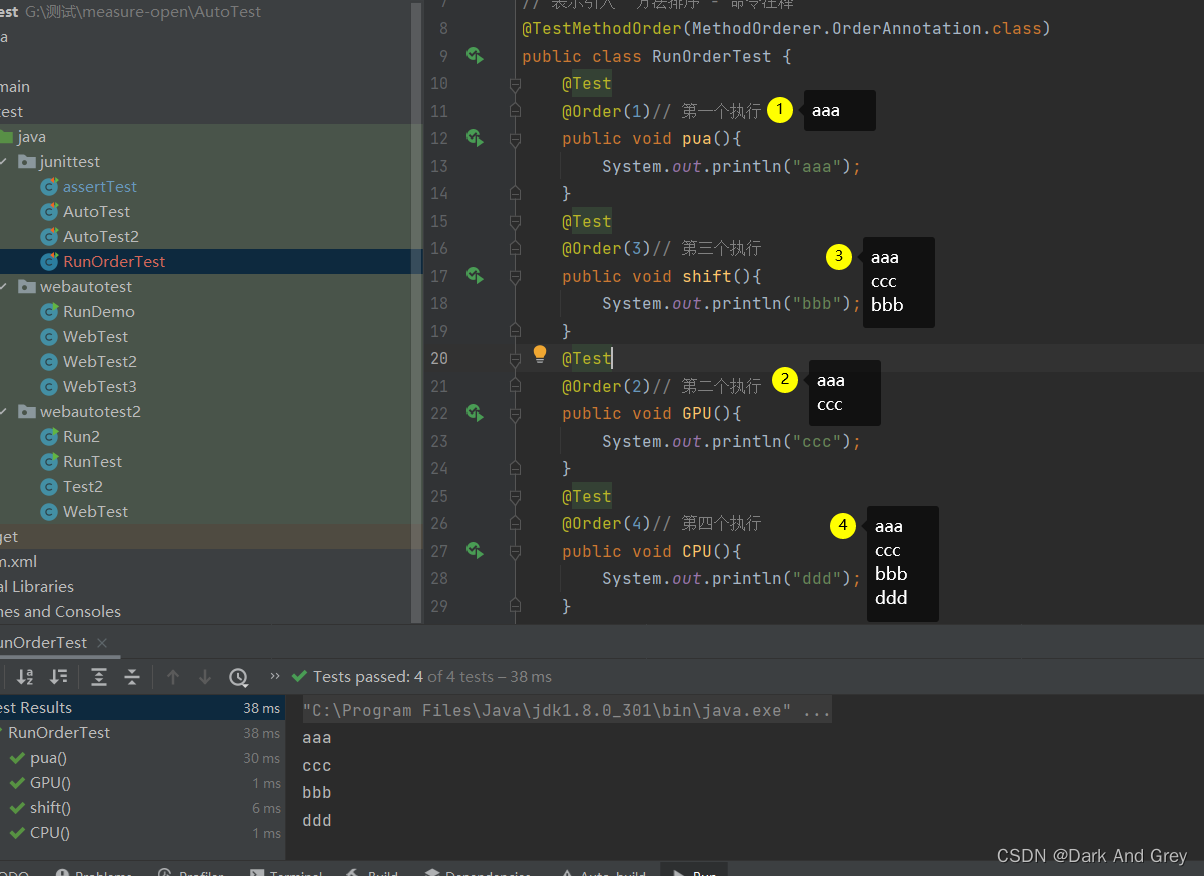Collapse the webautotest2 package in project tree

pyautogui.click(x=5, y=412)
